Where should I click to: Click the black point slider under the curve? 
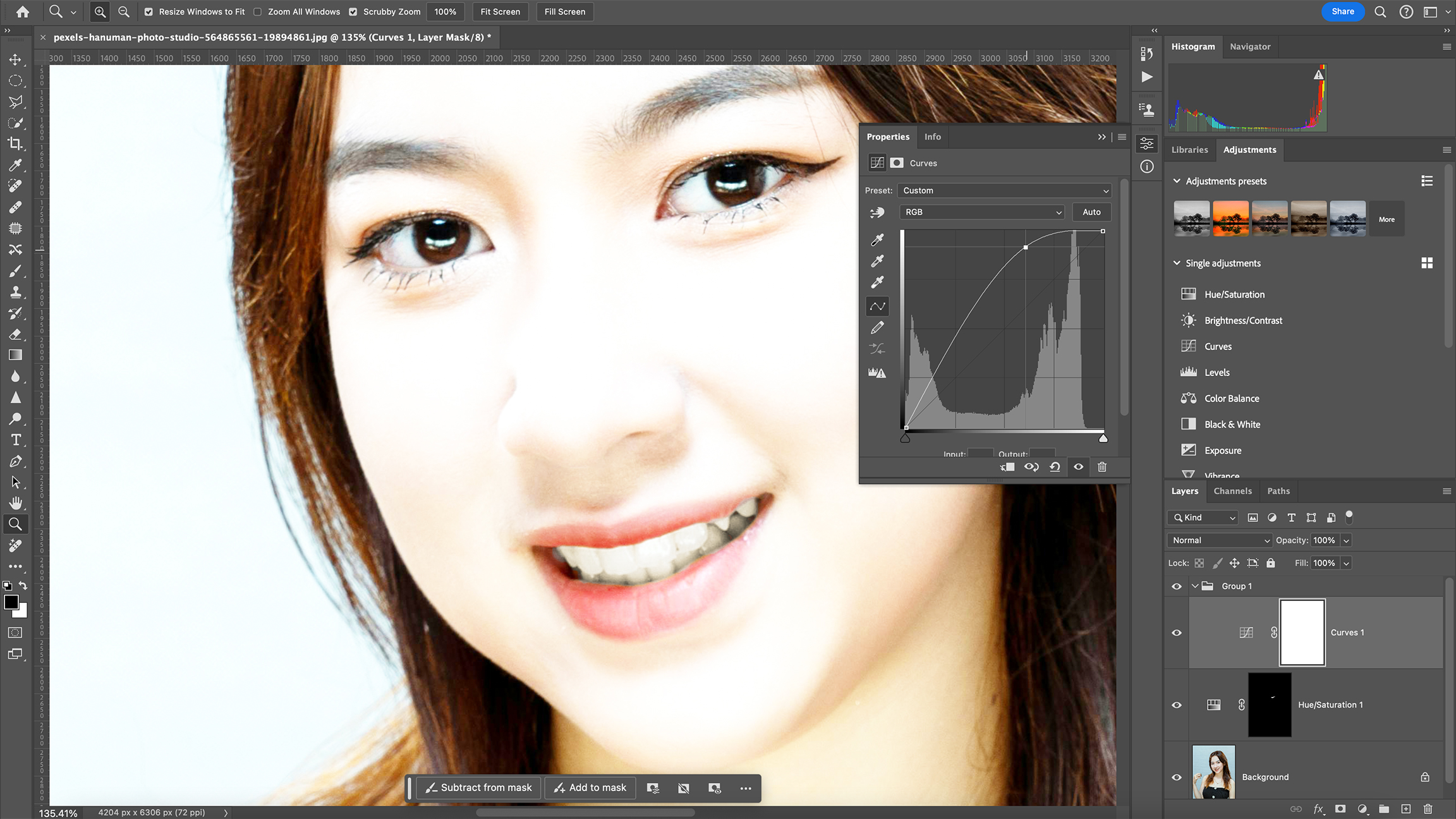(x=905, y=438)
